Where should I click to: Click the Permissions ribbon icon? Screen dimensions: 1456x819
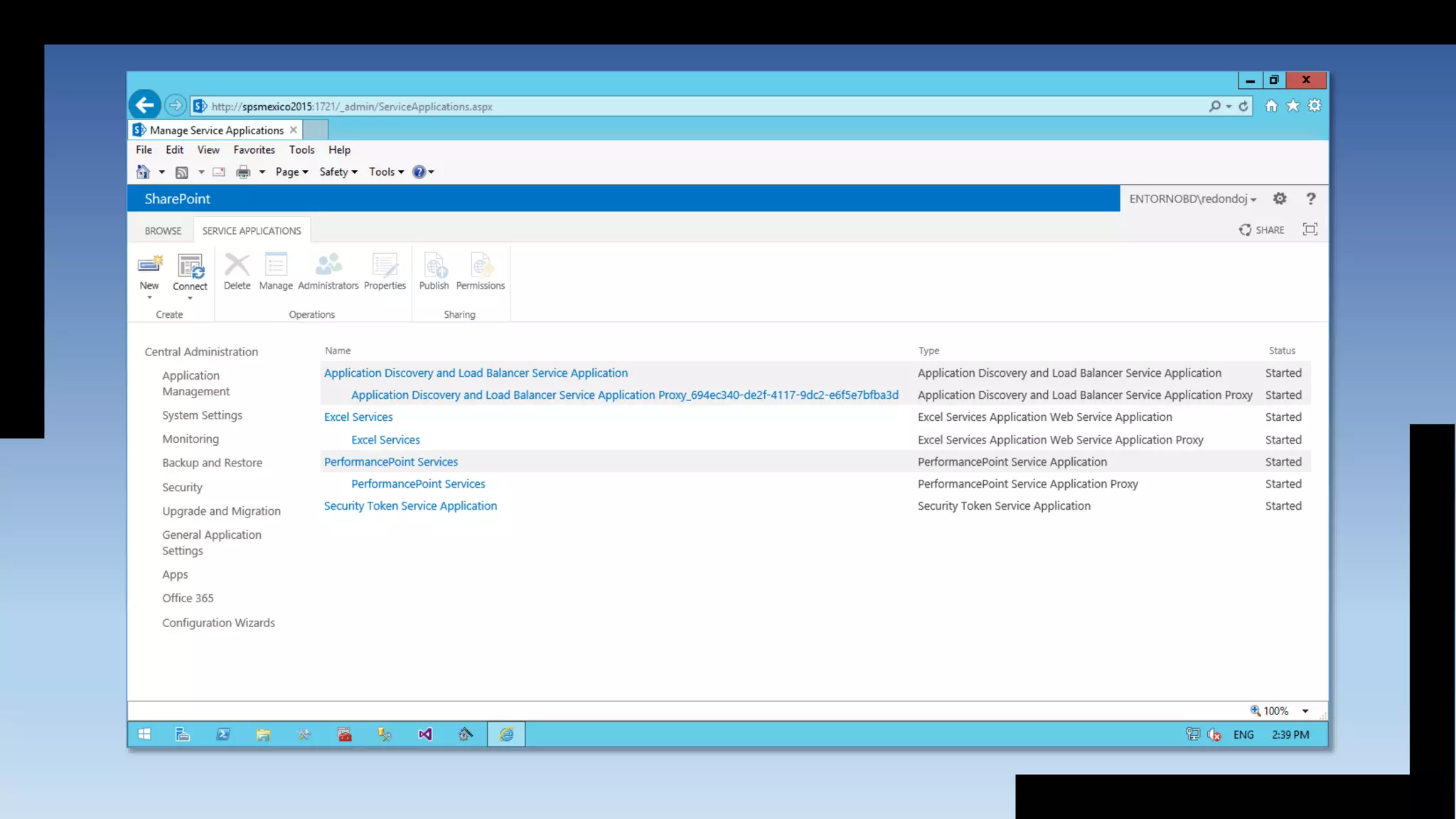(x=481, y=266)
